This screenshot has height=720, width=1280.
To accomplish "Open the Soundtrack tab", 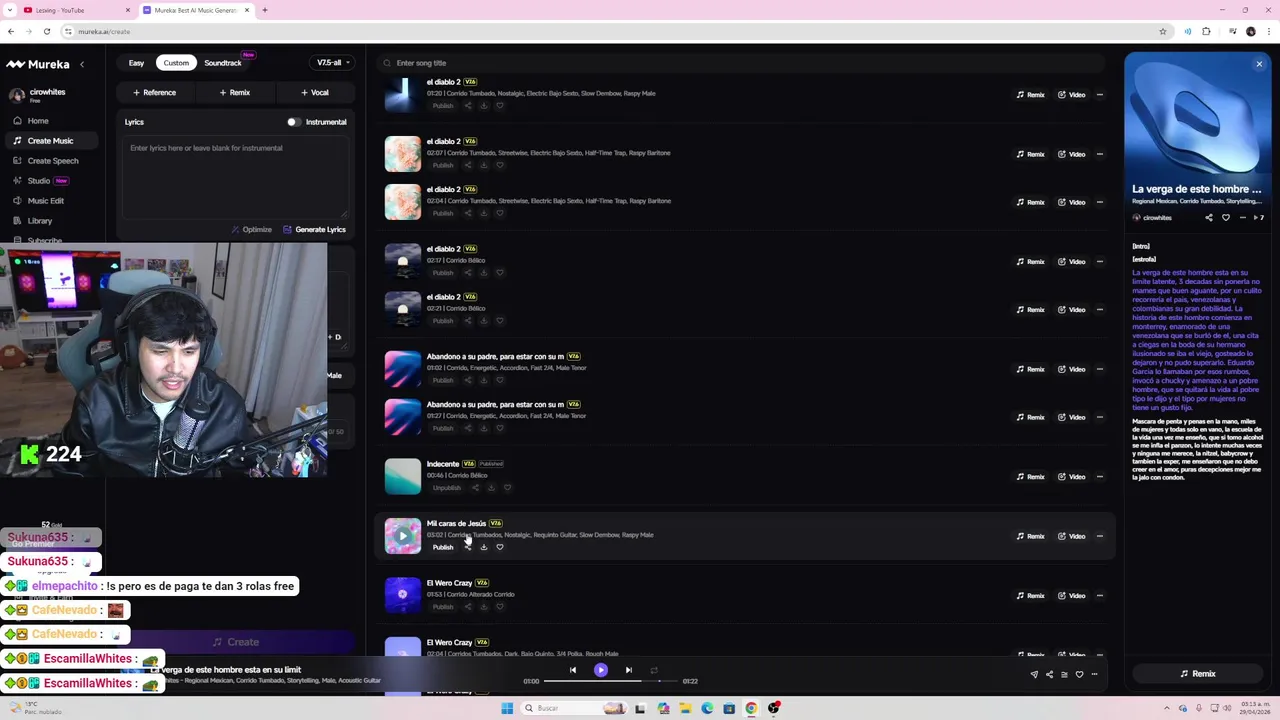I will [223, 63].
